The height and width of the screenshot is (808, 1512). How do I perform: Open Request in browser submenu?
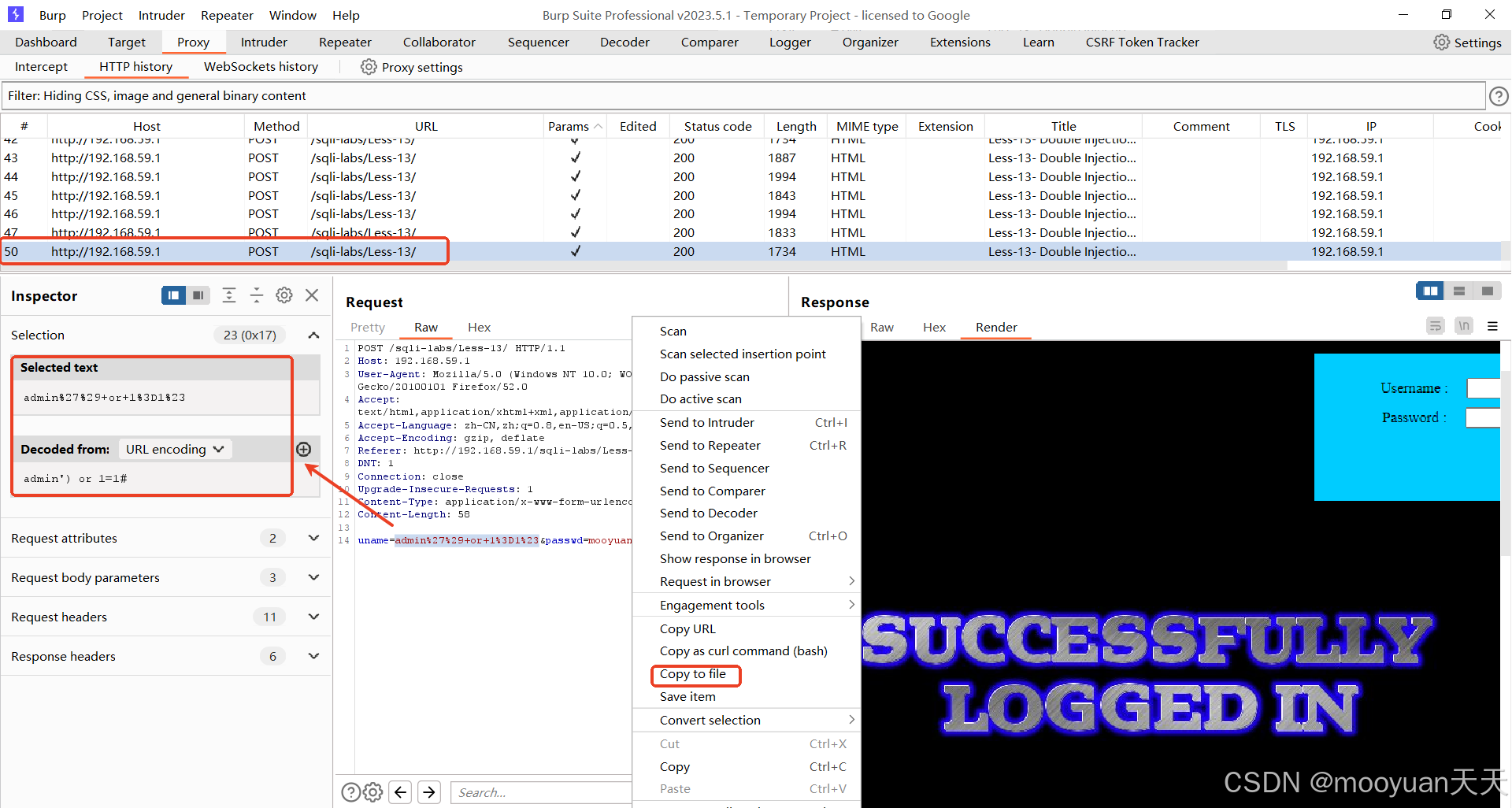pos(747,581)
